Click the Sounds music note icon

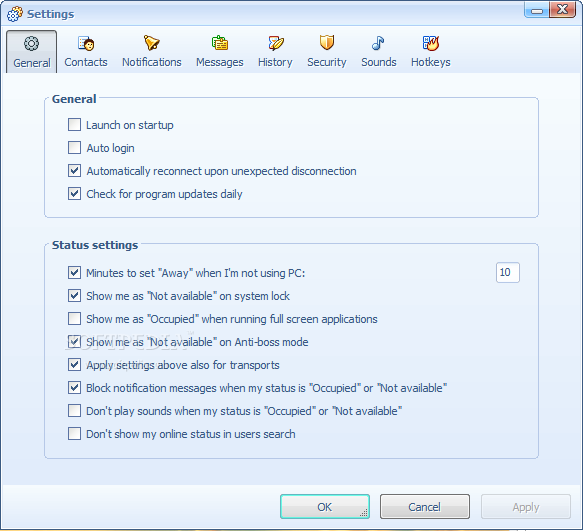click(x=378, y=43)
